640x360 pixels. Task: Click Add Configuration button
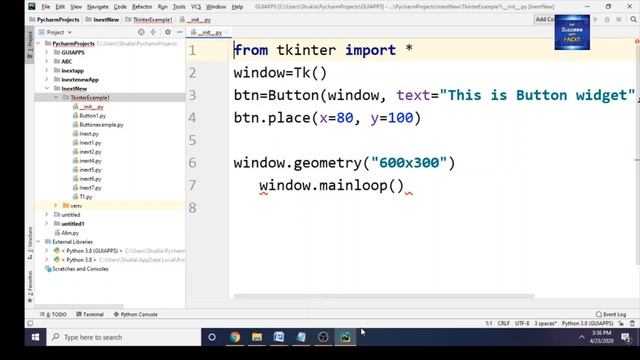[x=544, y=19]
